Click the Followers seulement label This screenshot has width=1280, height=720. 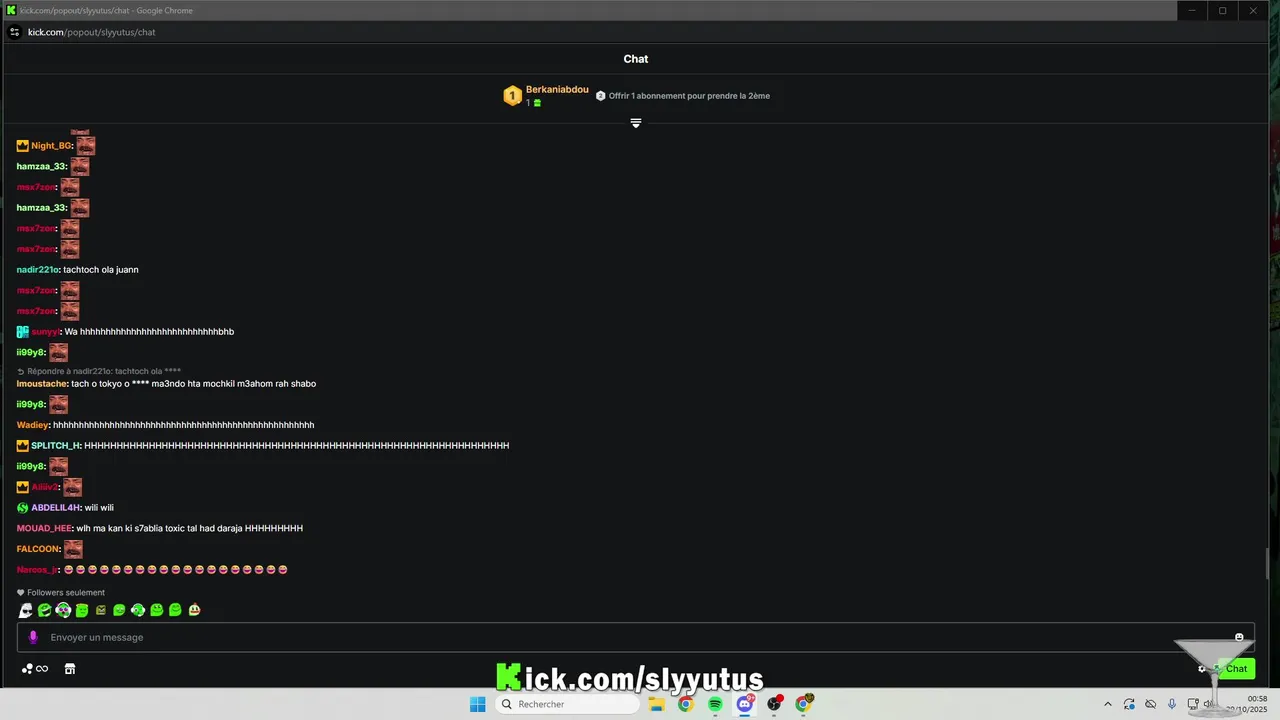[66, 593]
